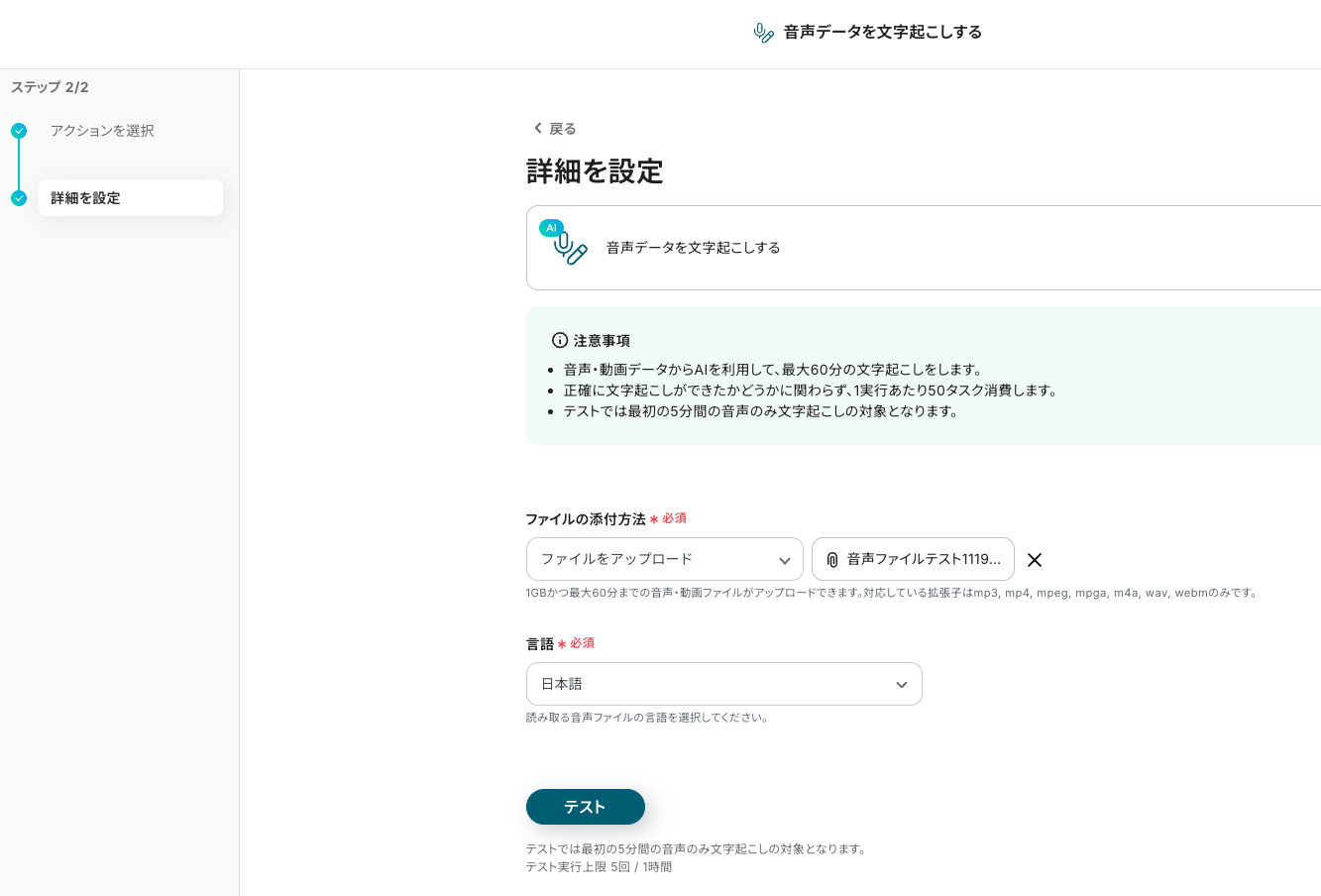
Task: Remove the attached audio file with the X icon
Action: point(1034,560)
